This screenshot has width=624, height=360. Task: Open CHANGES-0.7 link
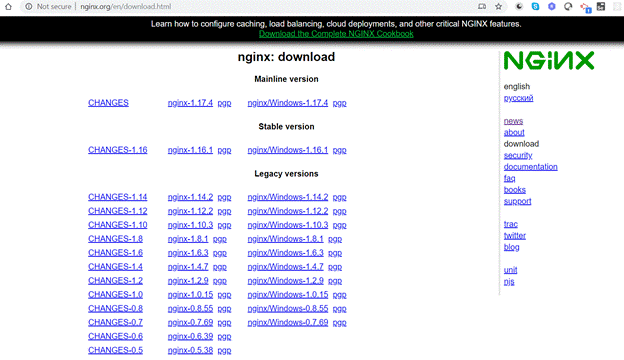tap(115, 322)
